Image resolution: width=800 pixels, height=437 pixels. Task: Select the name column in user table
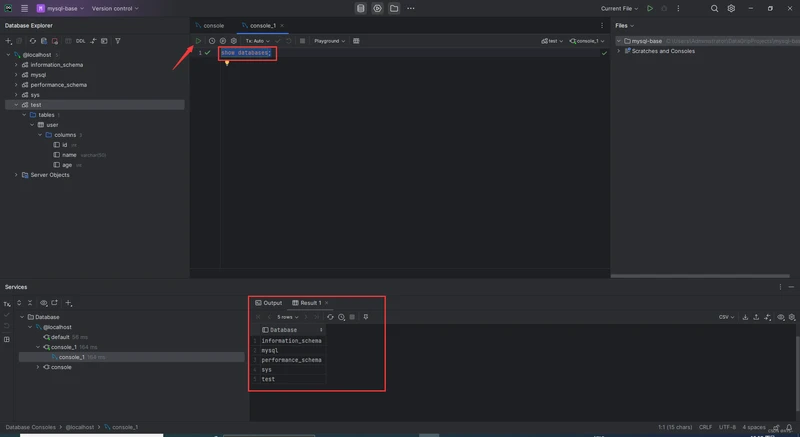(x=69, y=155)
